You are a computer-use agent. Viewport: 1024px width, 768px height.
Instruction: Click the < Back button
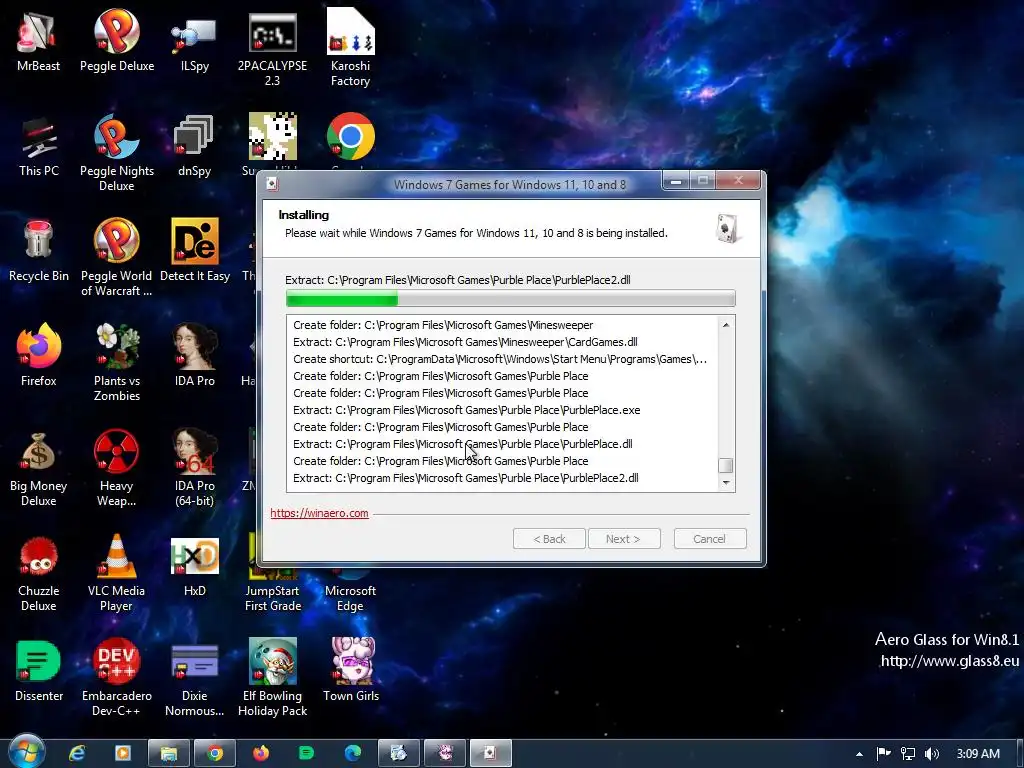(549, 539)
